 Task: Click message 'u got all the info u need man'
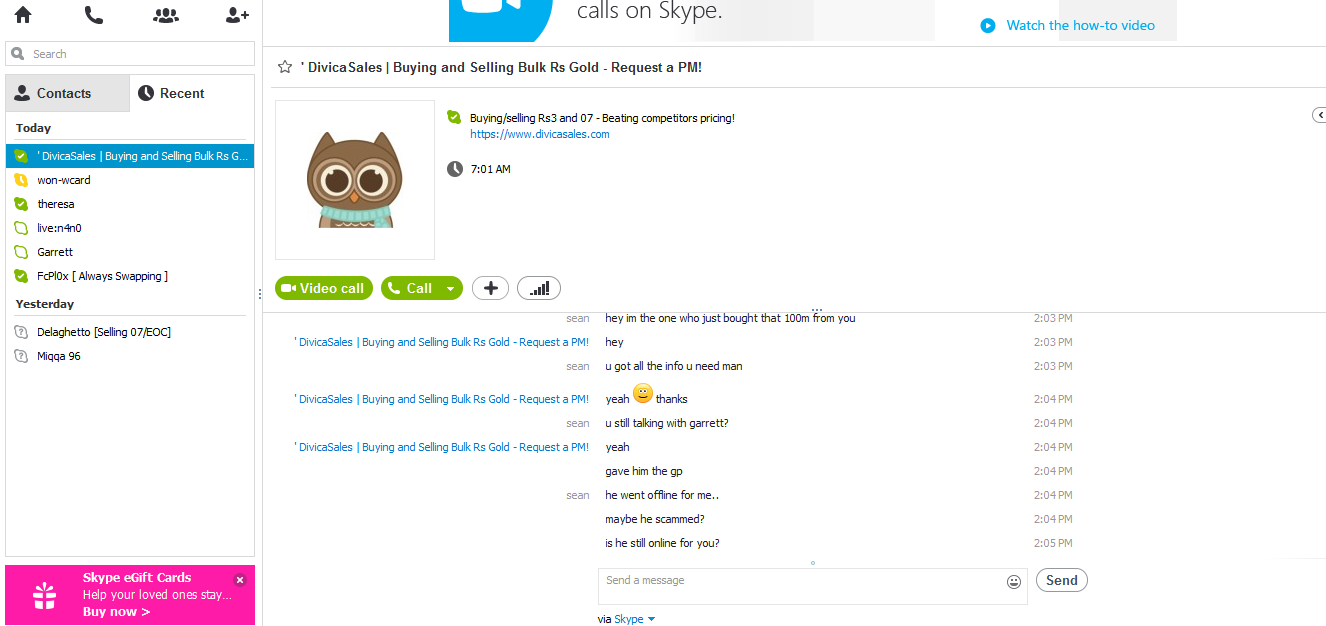(674, 366)
